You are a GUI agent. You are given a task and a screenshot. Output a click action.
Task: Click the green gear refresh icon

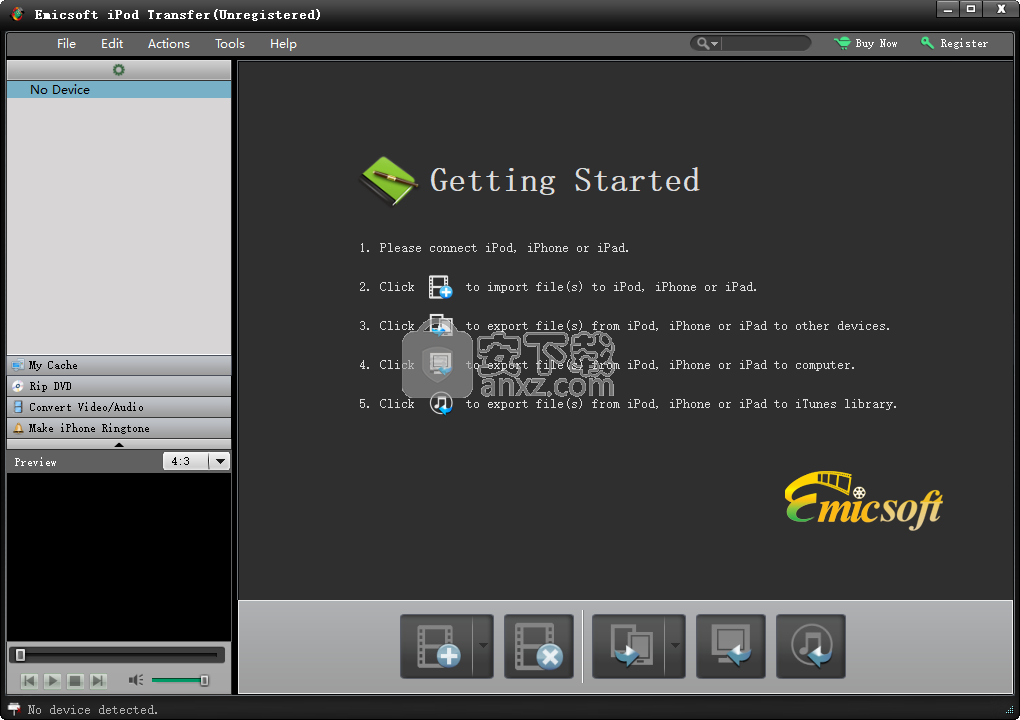tap(118, 70)
